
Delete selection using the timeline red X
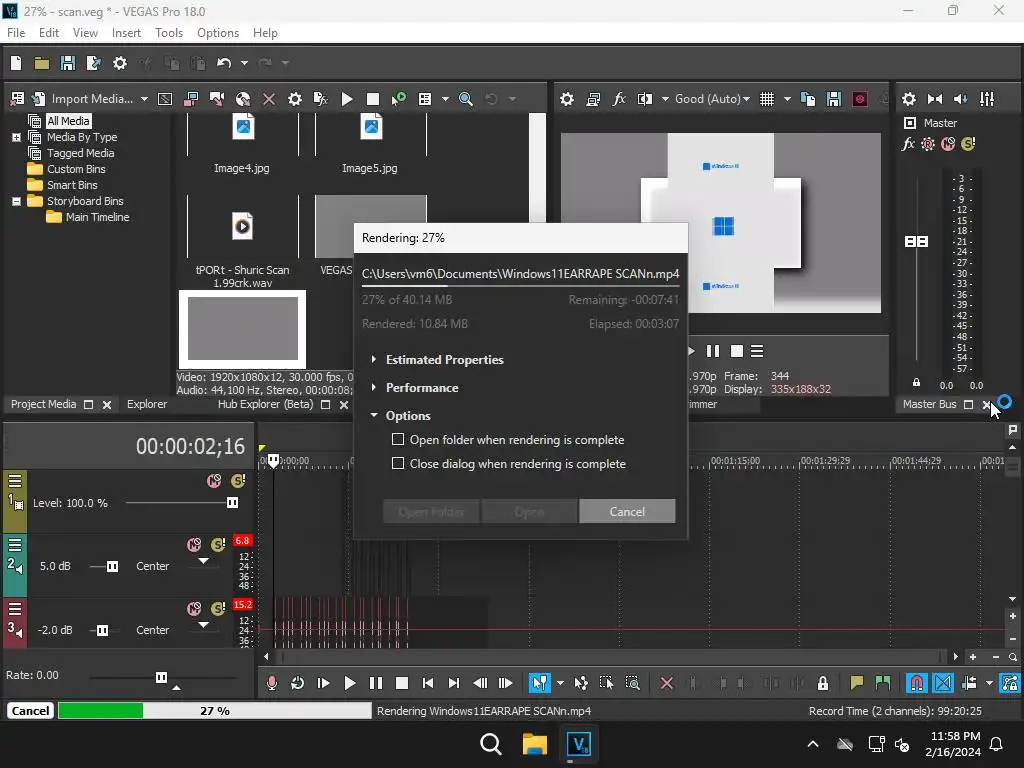667,683
